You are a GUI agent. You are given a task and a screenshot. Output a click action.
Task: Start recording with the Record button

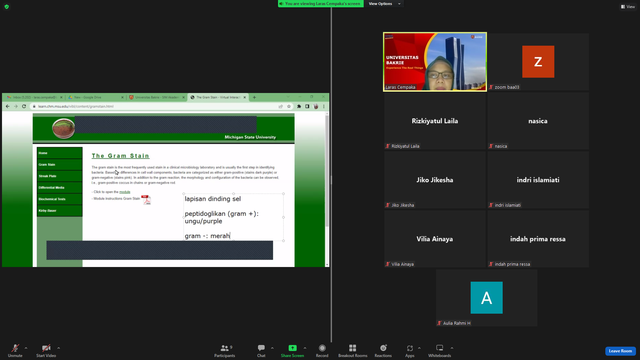click(322, 350)
